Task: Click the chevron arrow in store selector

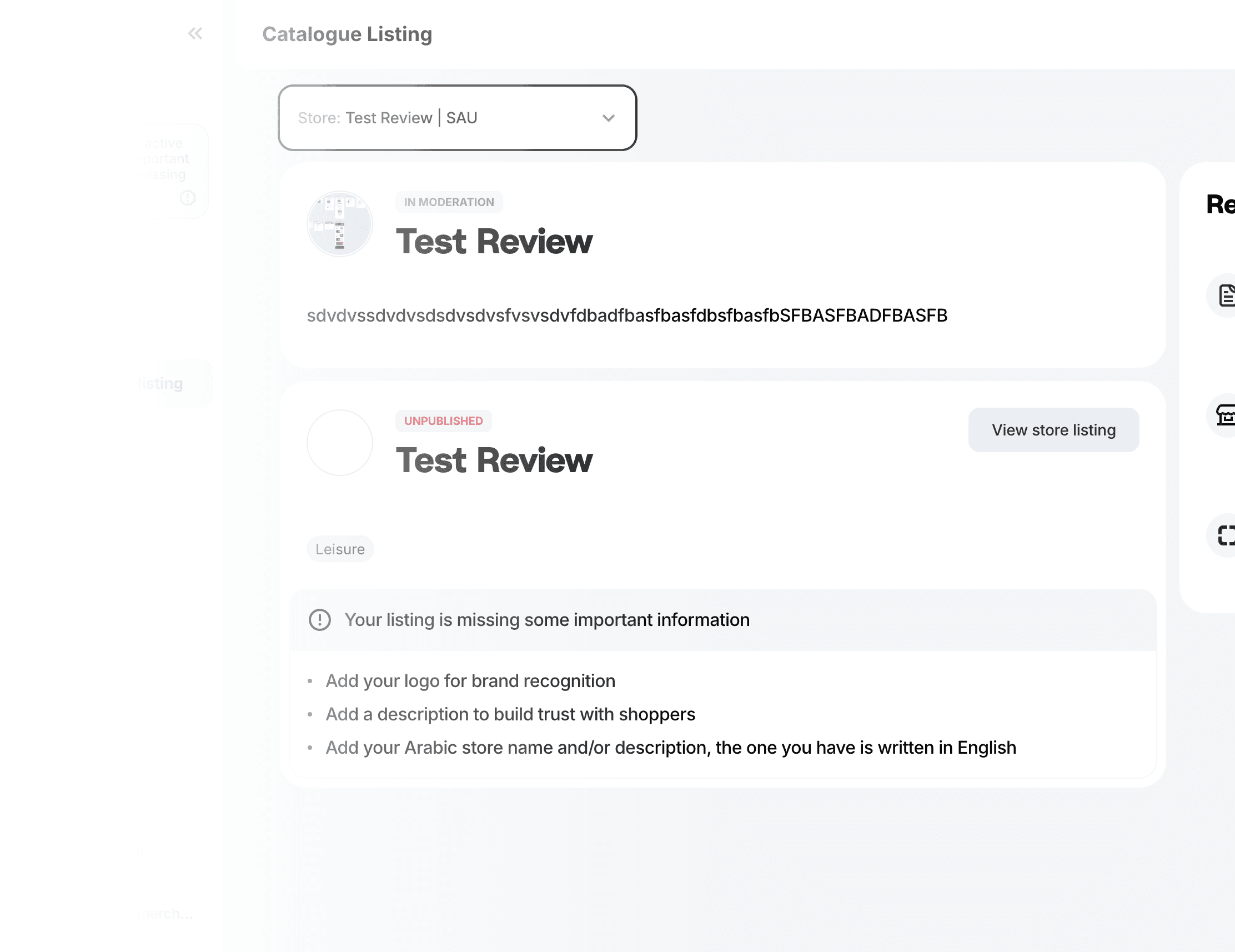Action: pyautogui.click(x=609, y=118)
